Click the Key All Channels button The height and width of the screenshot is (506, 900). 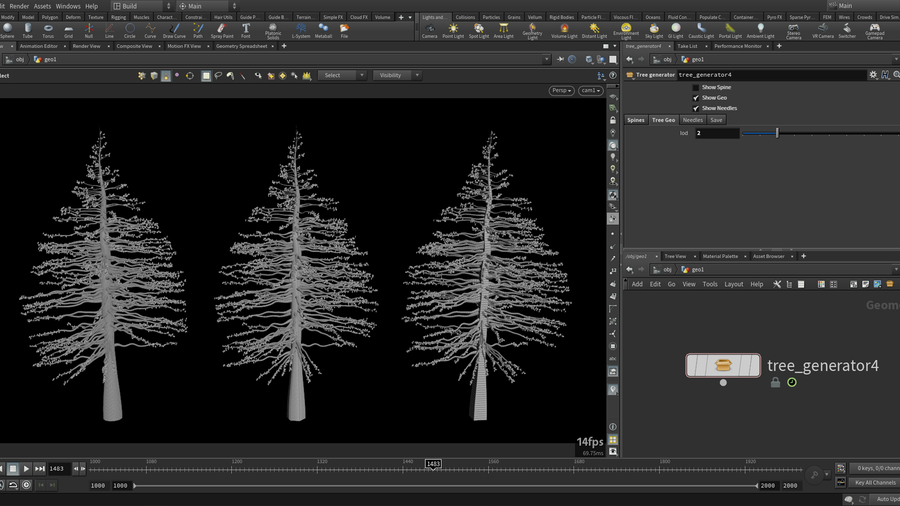click(x=875, y=483)
